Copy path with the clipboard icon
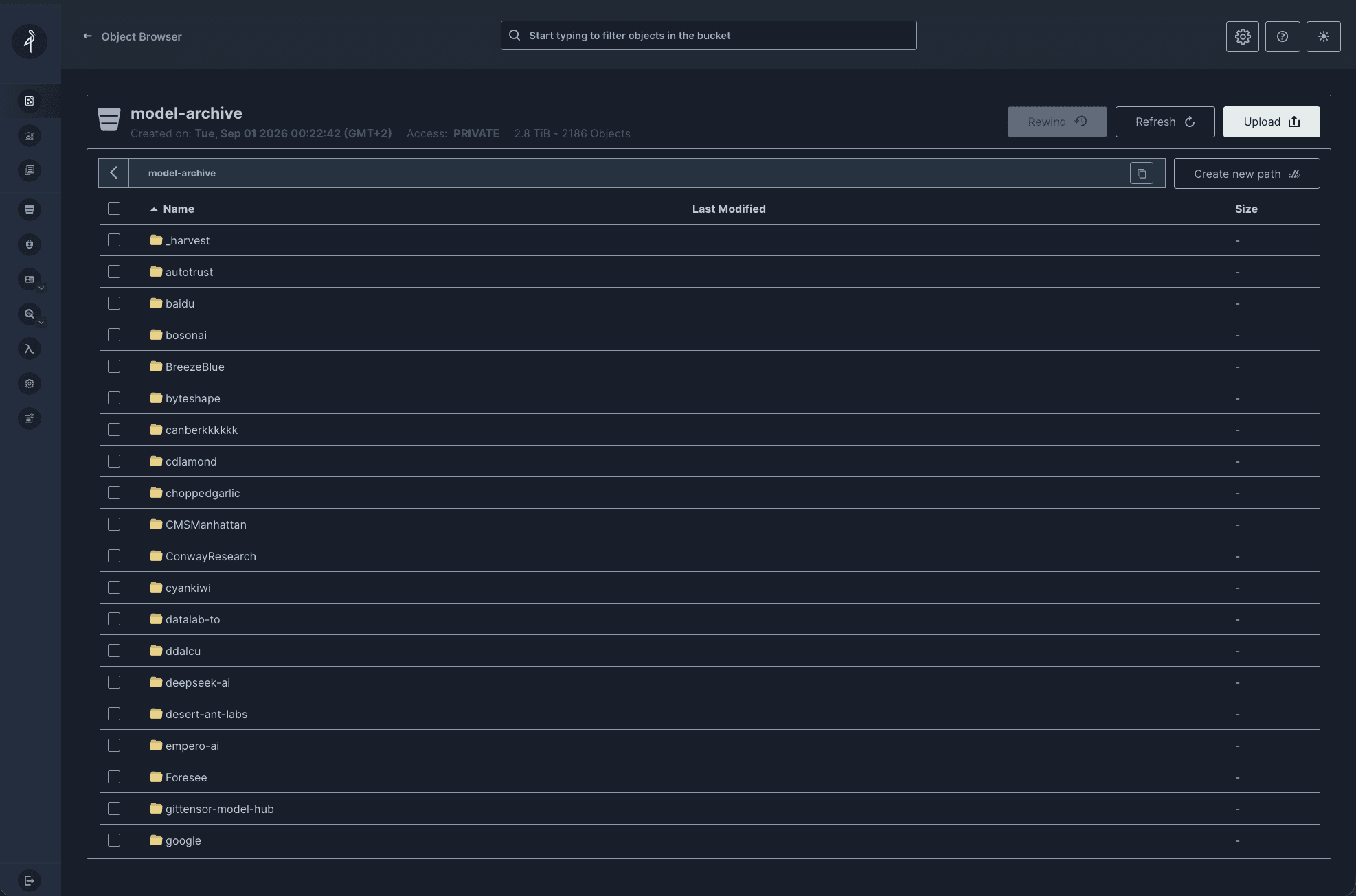Screen dimensions: 1356x896 click(1141, 173)
